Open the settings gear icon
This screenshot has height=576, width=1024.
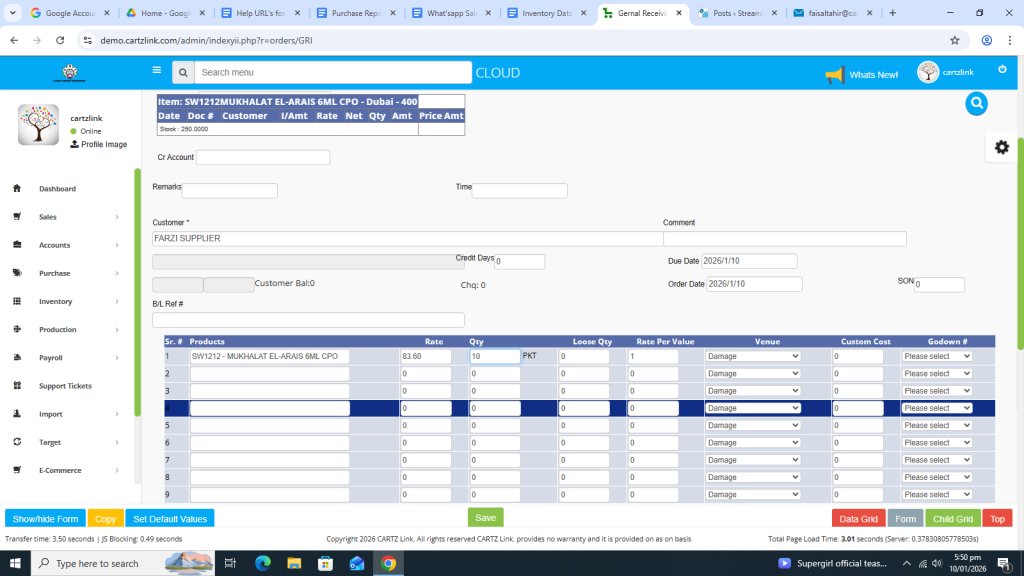[x=1001, y=147]
